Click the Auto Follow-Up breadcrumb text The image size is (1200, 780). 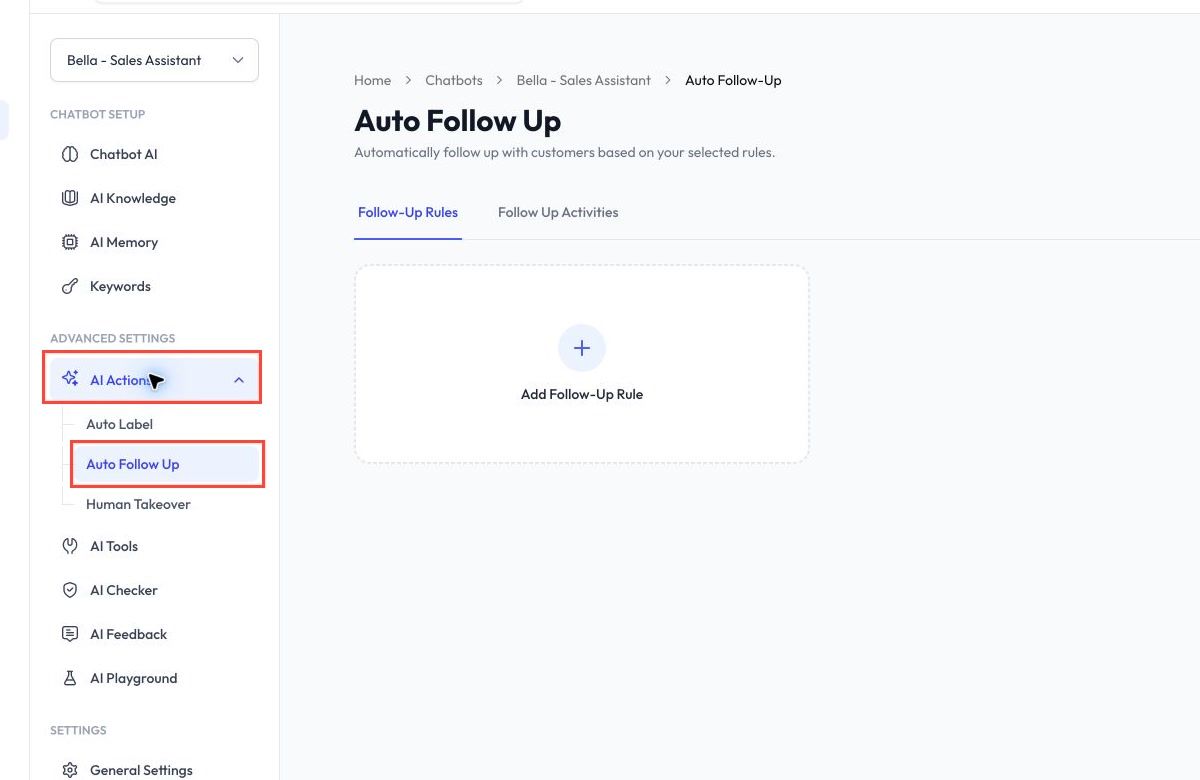[x=733, y=80]
